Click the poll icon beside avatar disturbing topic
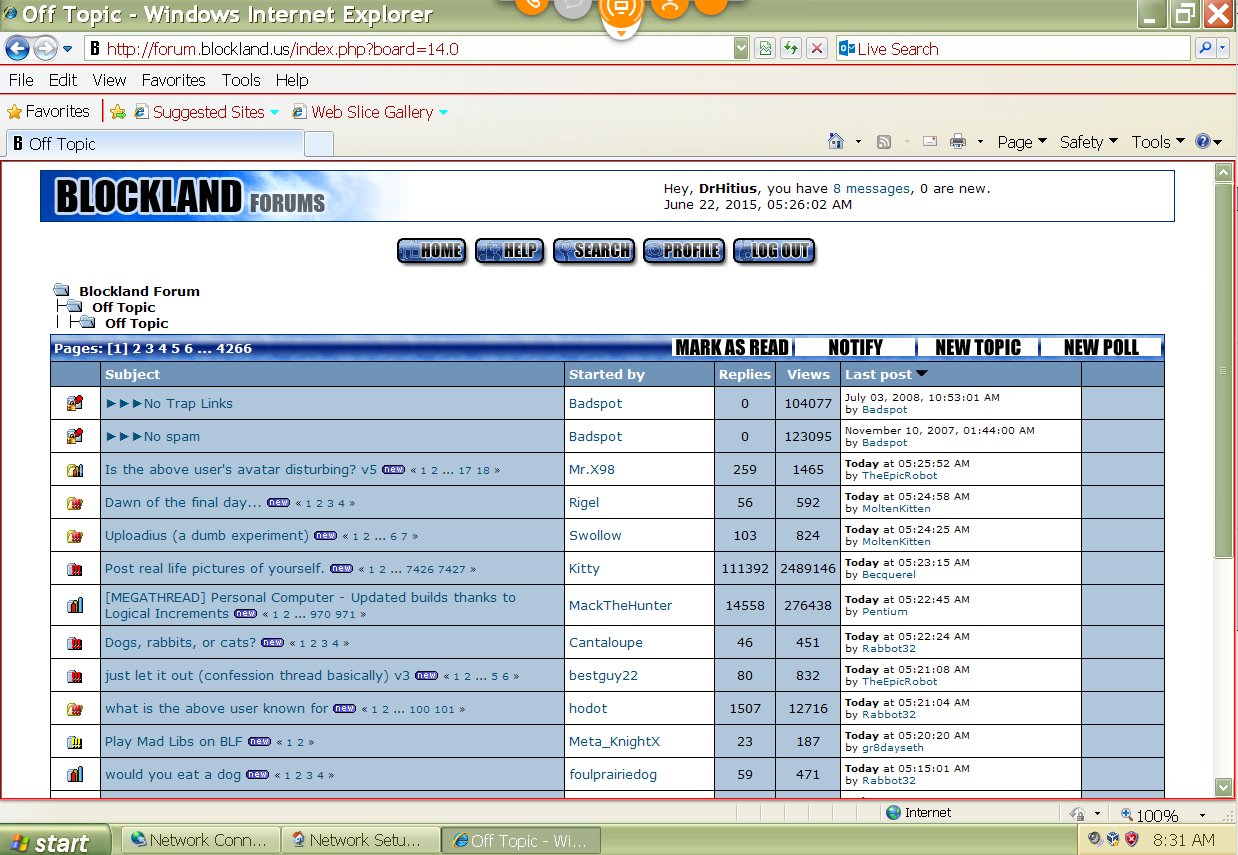The image size is (1238, 855). pyautogui.click(x=75, y=470)
